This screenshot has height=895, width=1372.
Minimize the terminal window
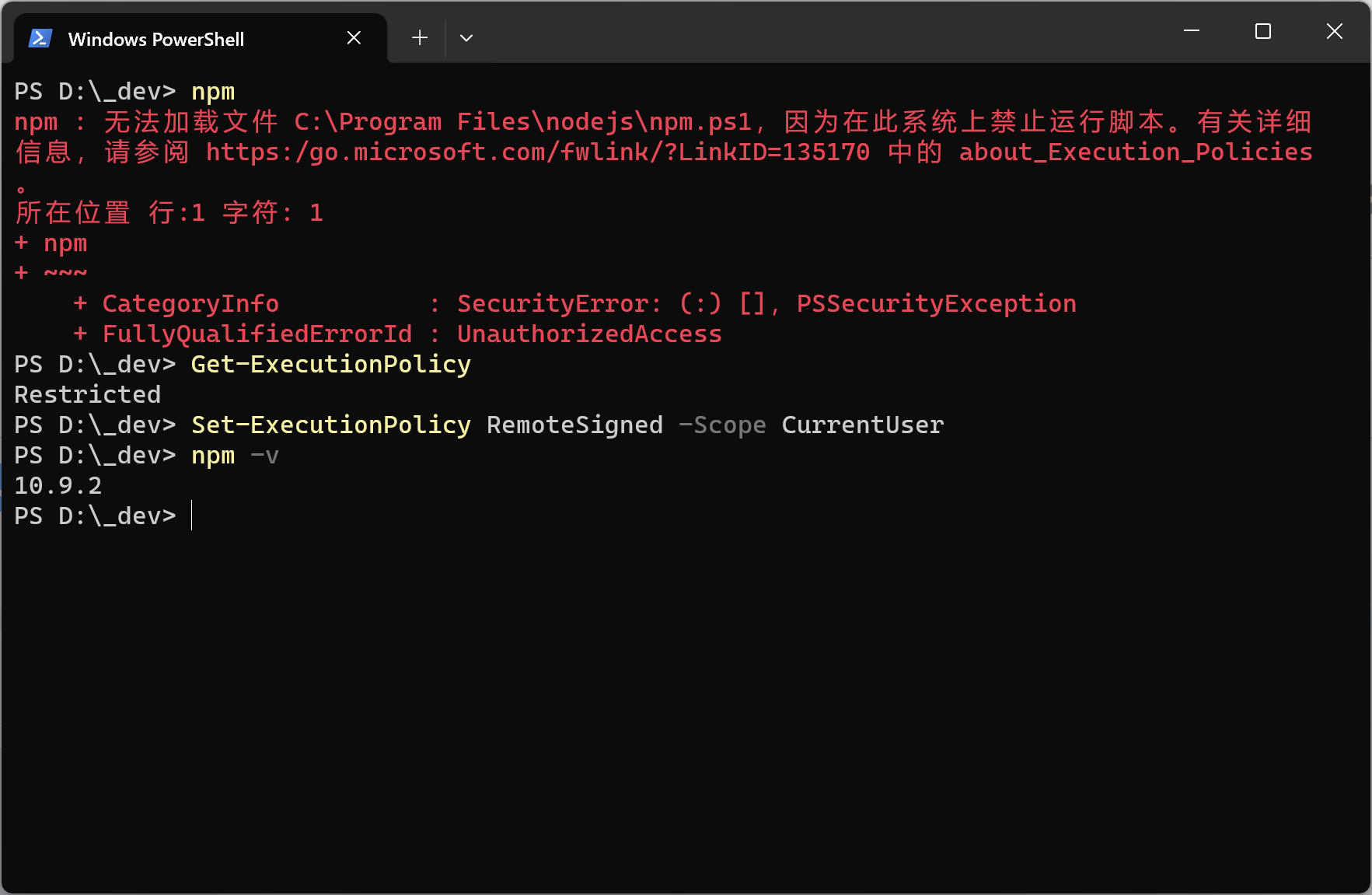click(1192, 31)
